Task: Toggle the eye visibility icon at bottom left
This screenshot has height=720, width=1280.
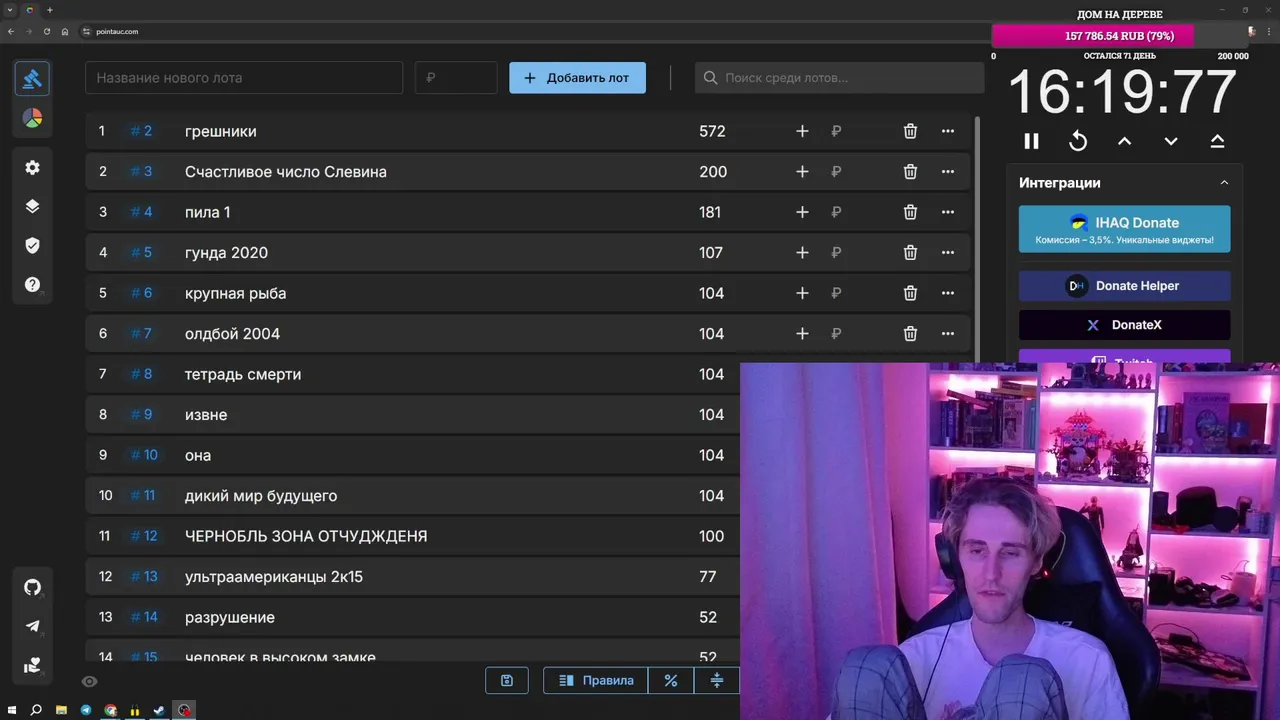Action: tap(89, 682)
